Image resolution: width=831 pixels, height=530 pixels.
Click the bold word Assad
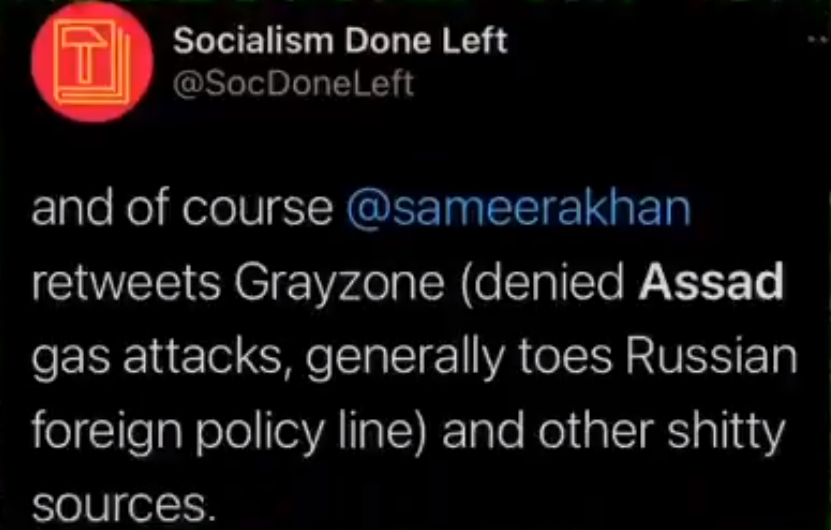(x=711, y=281)
